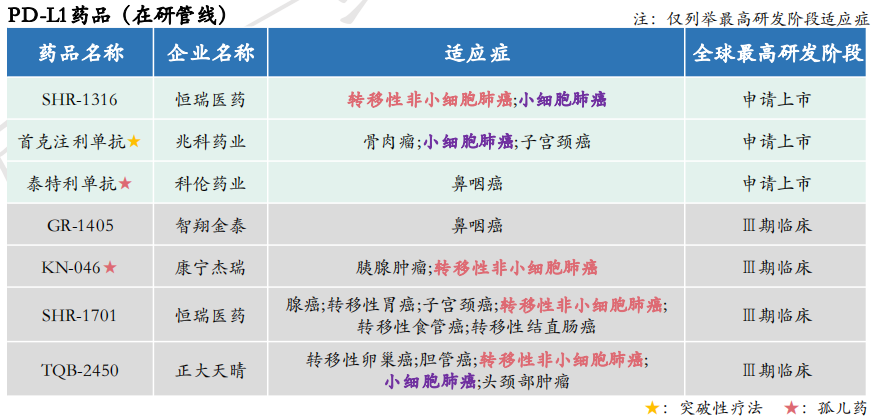Click Ⅲ期临床 in the GR-1405 row
The width and height of the screenshot is (877, 420).
(x=776, y=225)
